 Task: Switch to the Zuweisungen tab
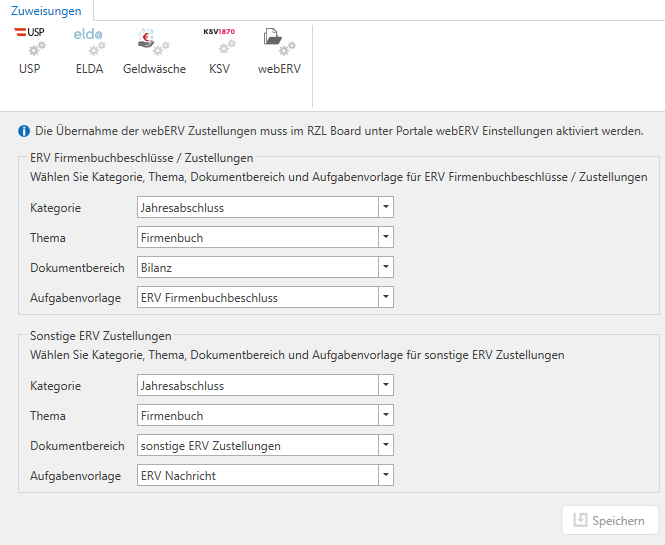[x=47, y=11]
